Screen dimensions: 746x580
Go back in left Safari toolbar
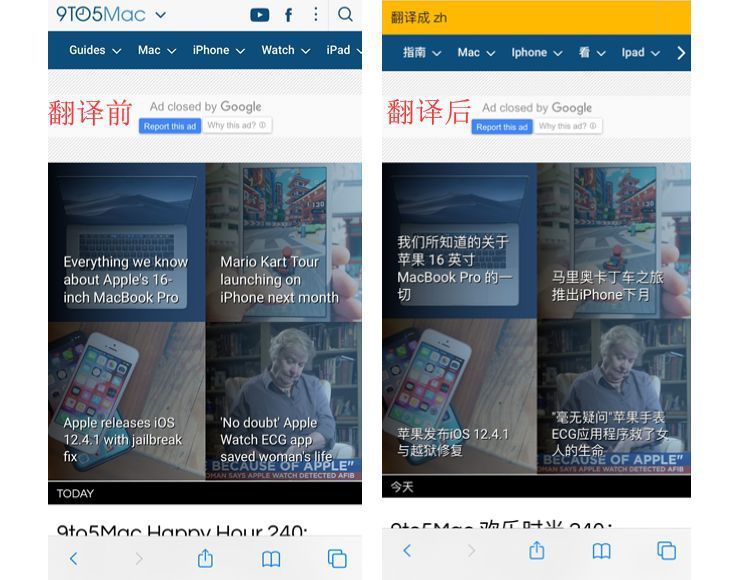tap(73, 558)
